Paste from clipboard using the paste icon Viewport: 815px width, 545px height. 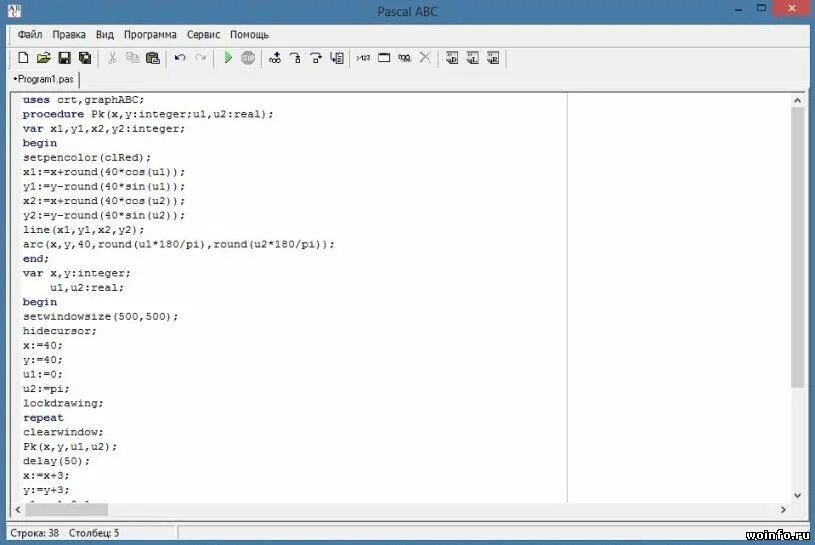pyautogui.click(x=153, y=58)
